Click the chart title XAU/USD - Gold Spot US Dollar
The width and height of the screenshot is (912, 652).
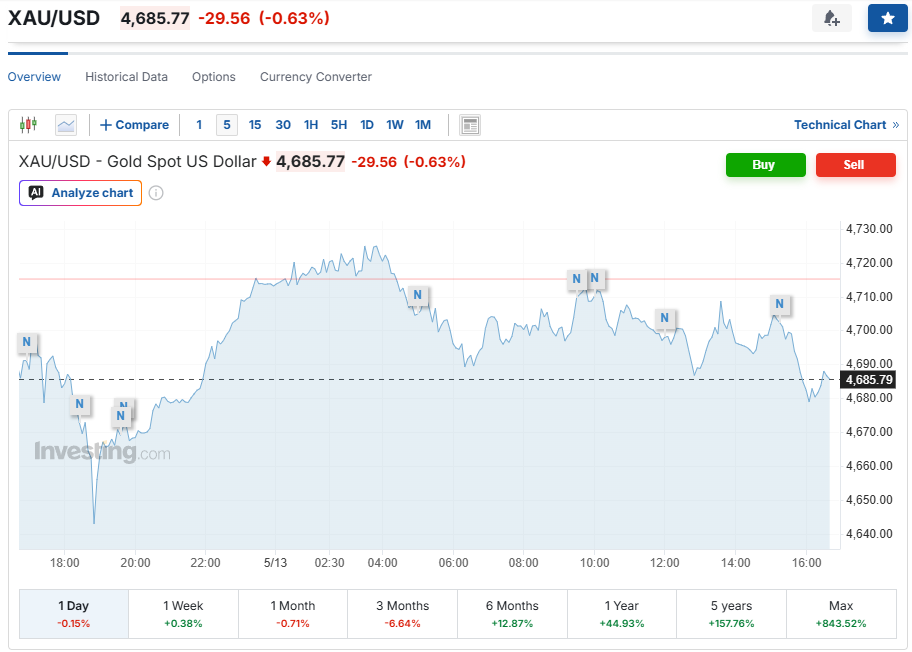pos(137,161)
